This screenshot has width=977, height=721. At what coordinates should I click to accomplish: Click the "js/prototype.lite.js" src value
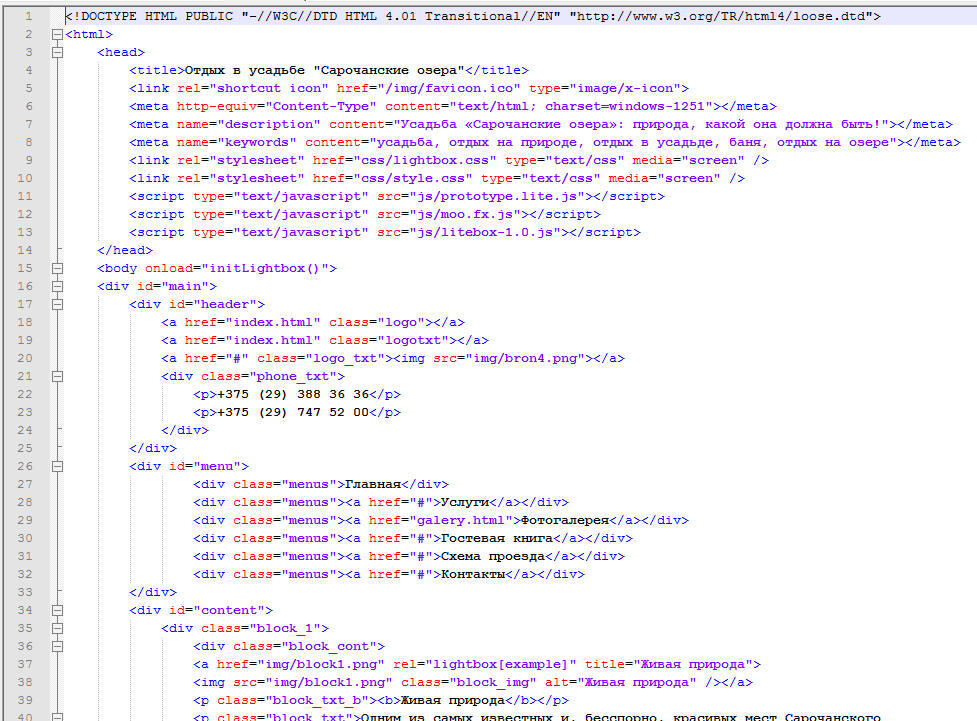coord(500,196)
